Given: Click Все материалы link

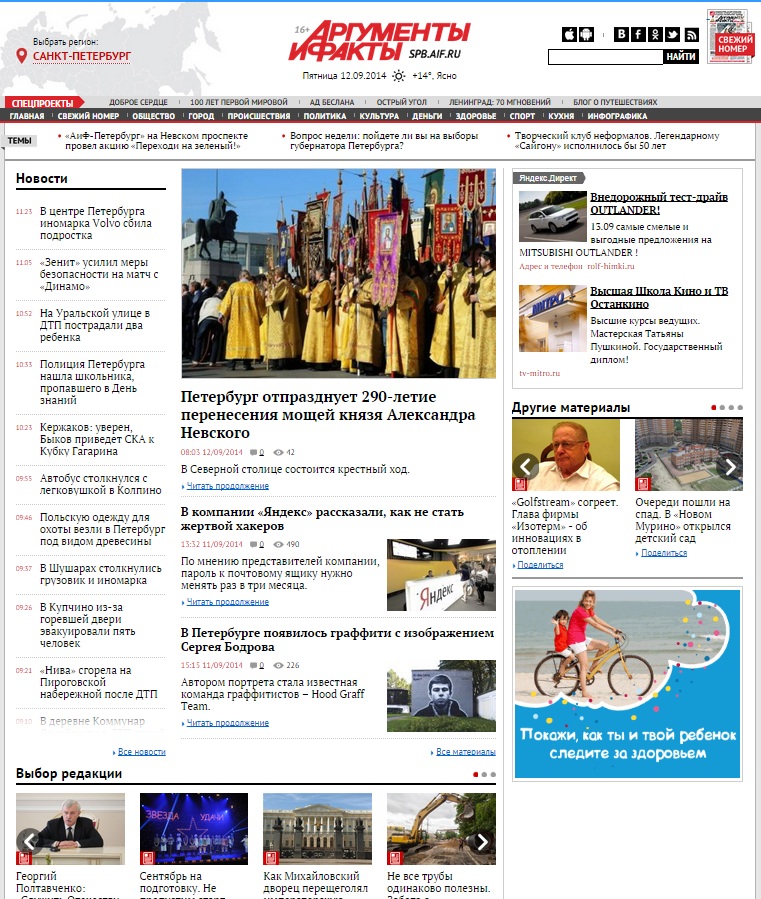Looking at the screenshot, I should click(466, 752).
